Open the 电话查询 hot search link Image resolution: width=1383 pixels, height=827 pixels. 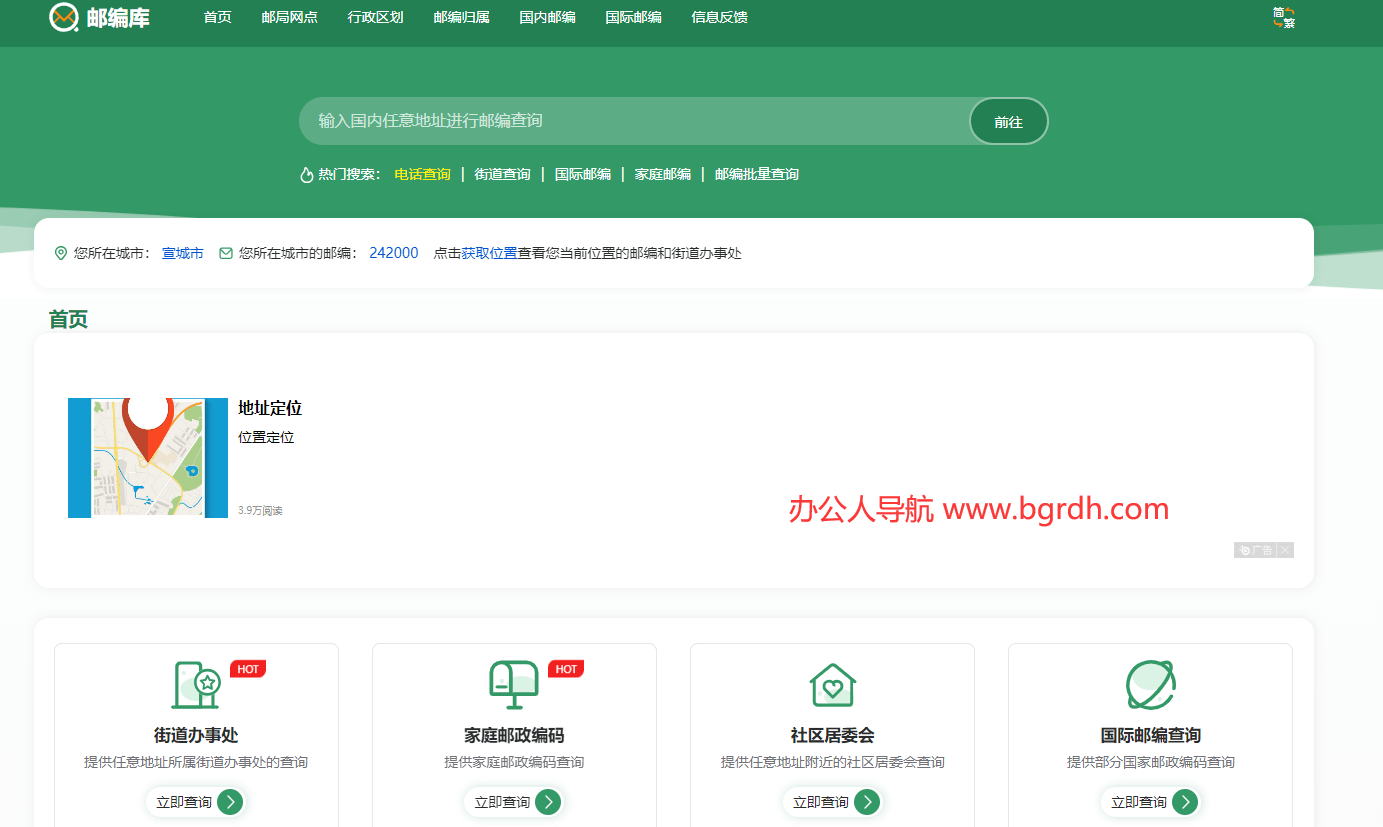pos(421,173)
